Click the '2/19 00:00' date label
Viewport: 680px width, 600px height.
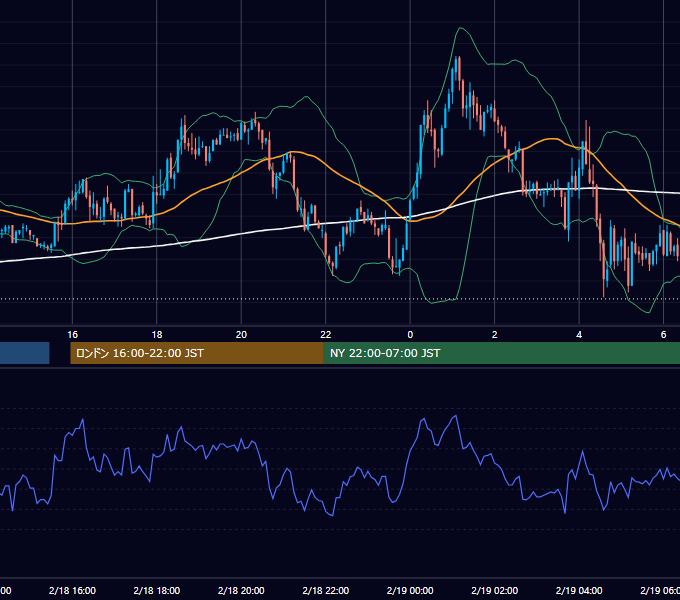[410, 590]
